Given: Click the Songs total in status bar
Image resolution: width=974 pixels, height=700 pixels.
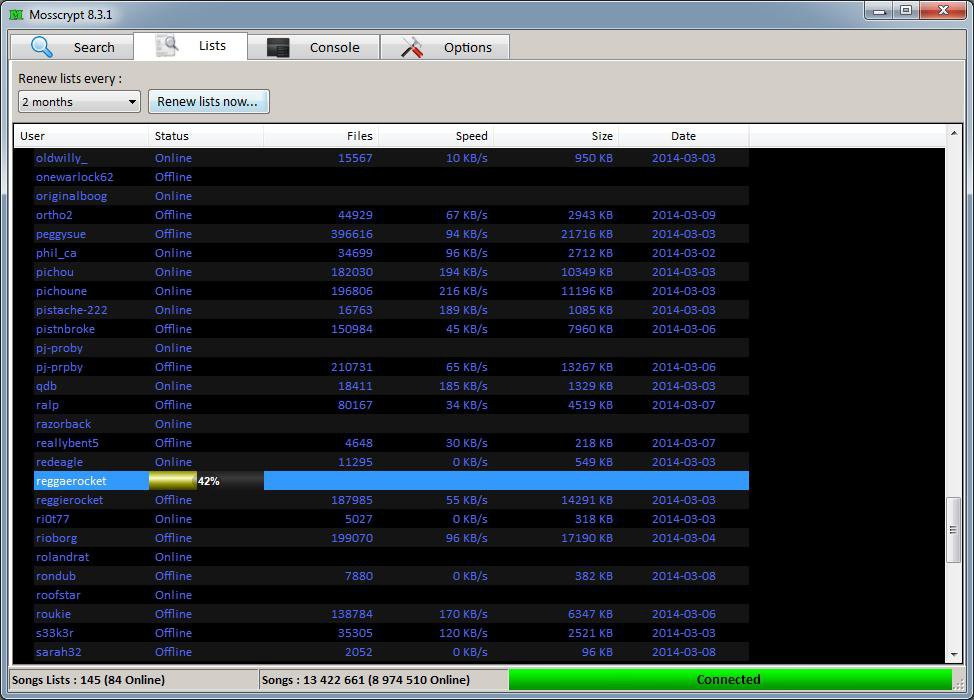Looking at the screenshot, I should click(366, 680).
